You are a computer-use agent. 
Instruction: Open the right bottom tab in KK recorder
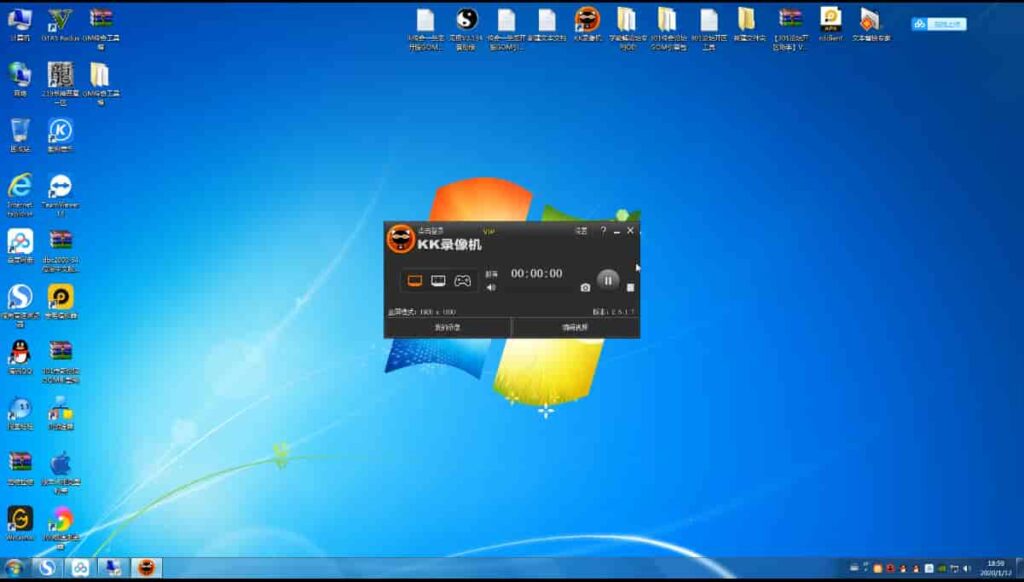575,327
